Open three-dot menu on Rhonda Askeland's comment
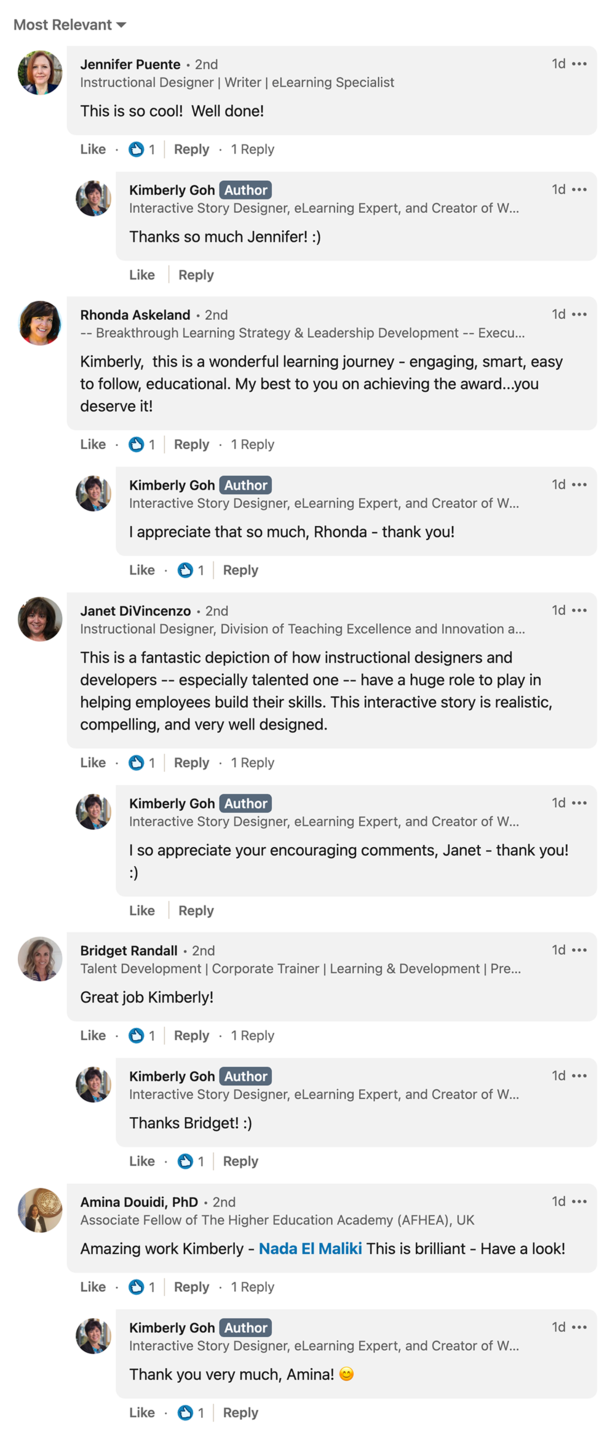The height and width of the screenshot is (1440, 615). point(579,314)
